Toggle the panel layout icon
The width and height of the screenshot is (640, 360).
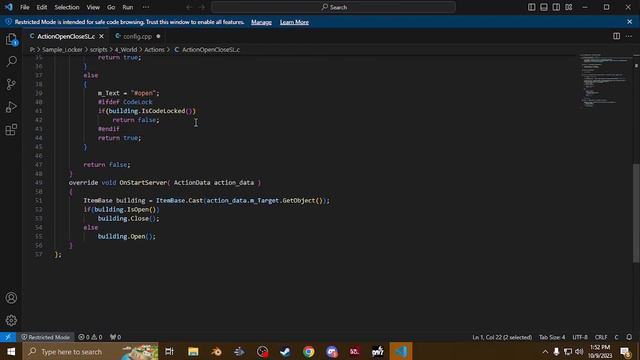[x=544, y=7]
